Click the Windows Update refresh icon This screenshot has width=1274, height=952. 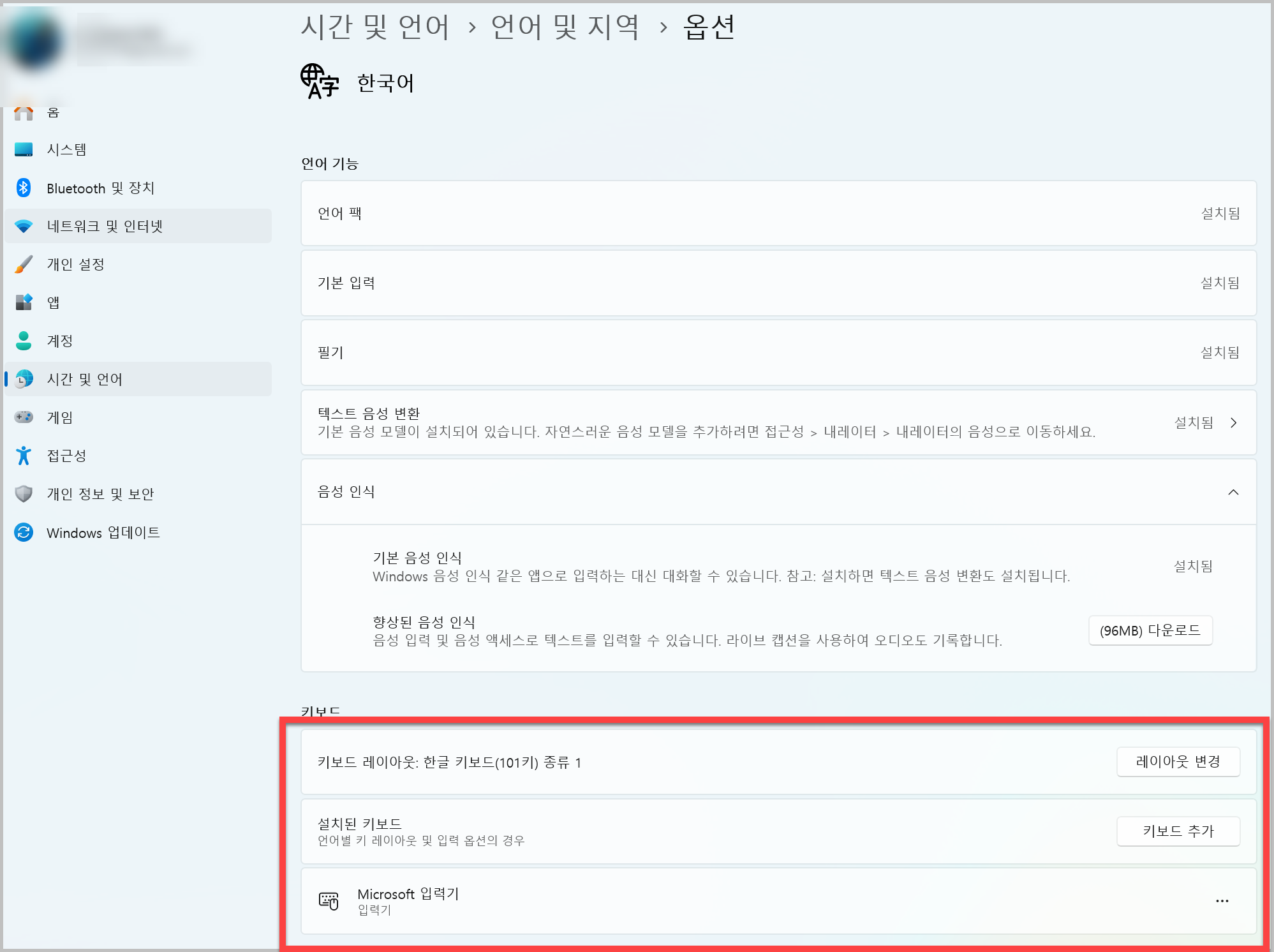point(24,532)
